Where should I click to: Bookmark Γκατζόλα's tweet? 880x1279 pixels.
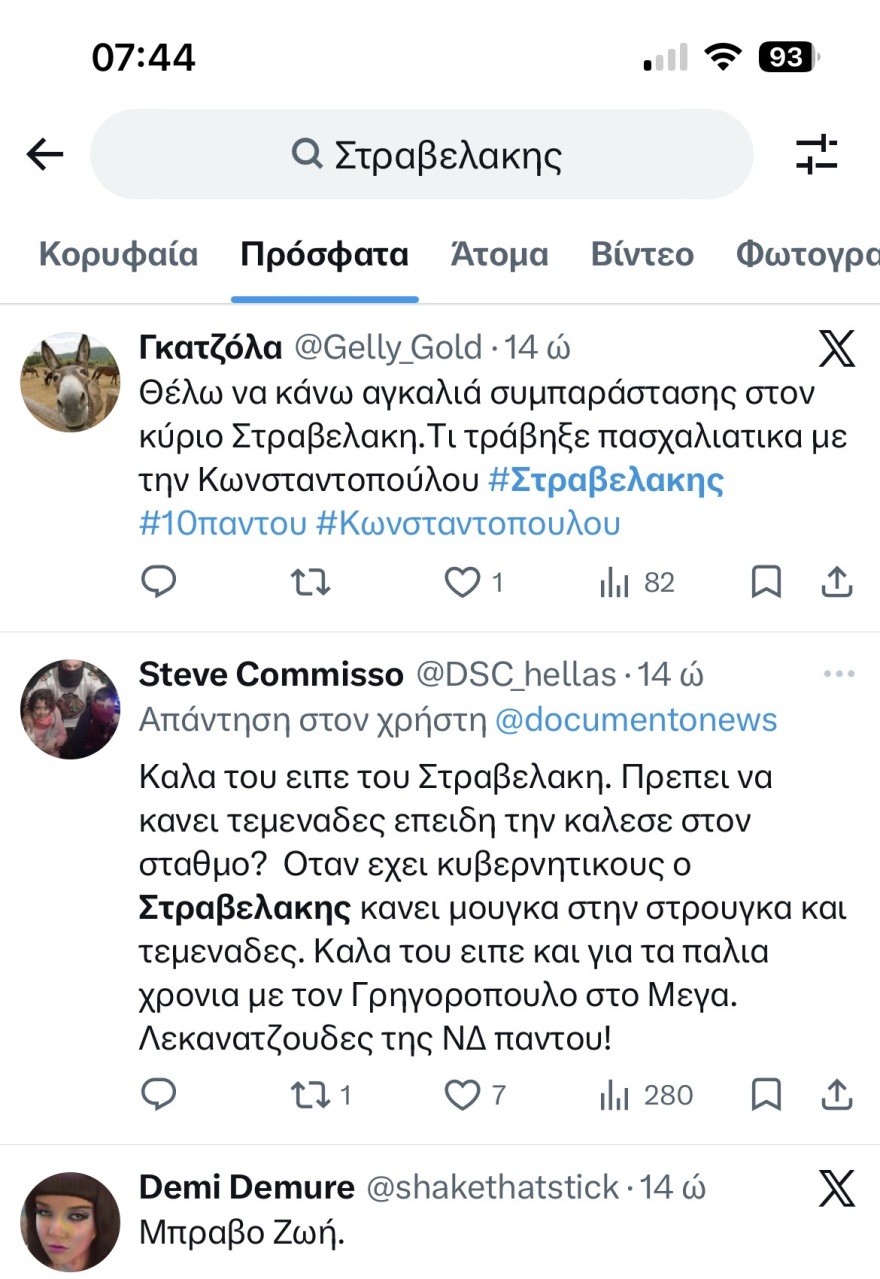[766, 582]
